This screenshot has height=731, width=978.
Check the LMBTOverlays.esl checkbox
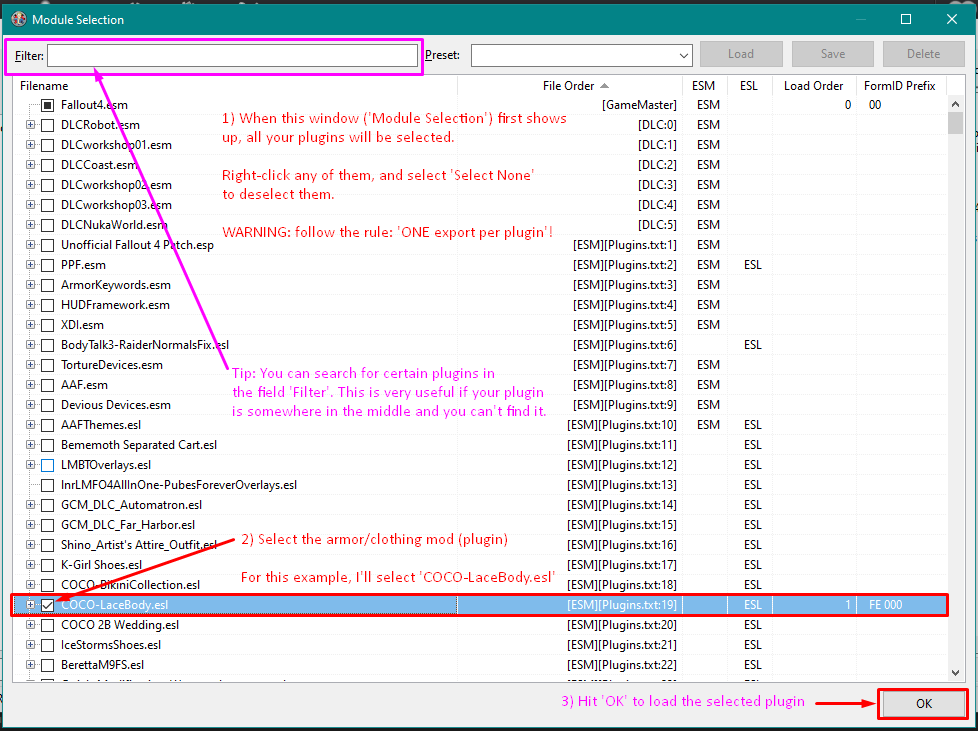(x=47, y=465)
